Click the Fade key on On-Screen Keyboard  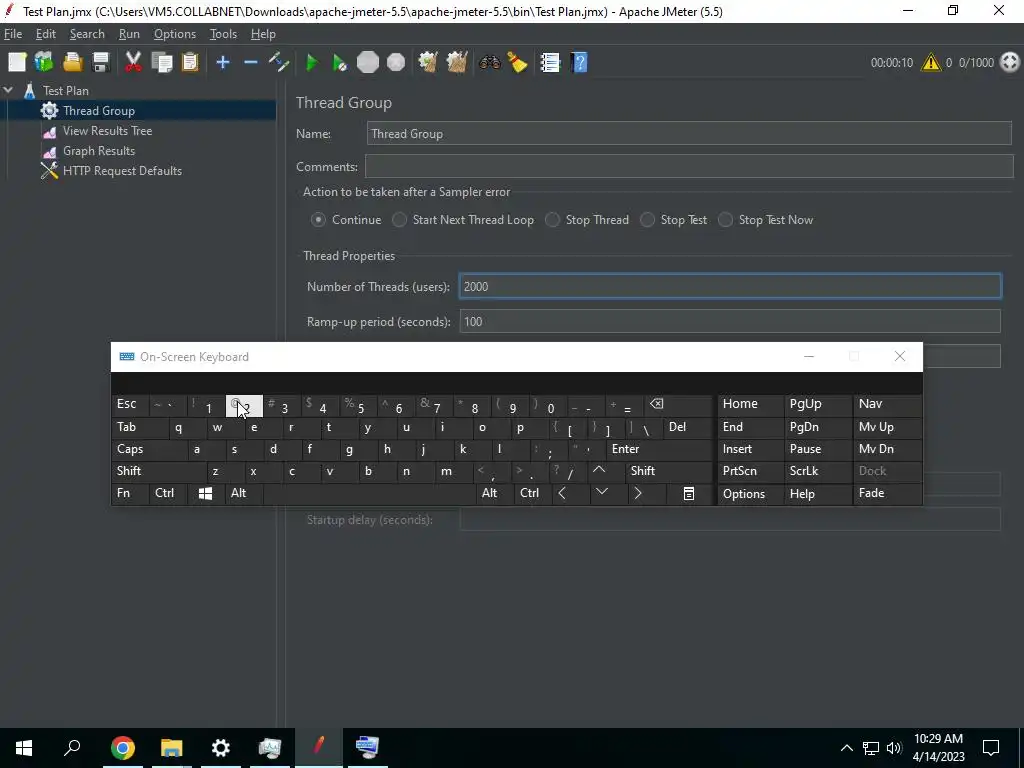886,494
